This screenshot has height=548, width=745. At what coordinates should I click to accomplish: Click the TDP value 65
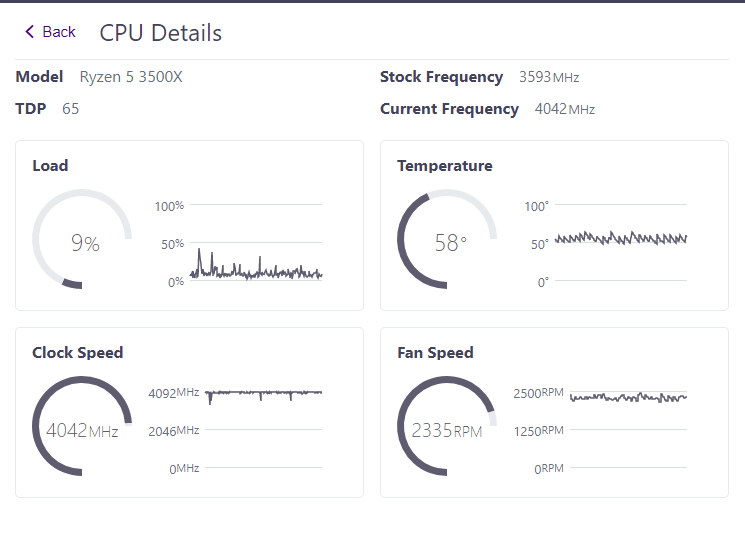tap(70, 109)
